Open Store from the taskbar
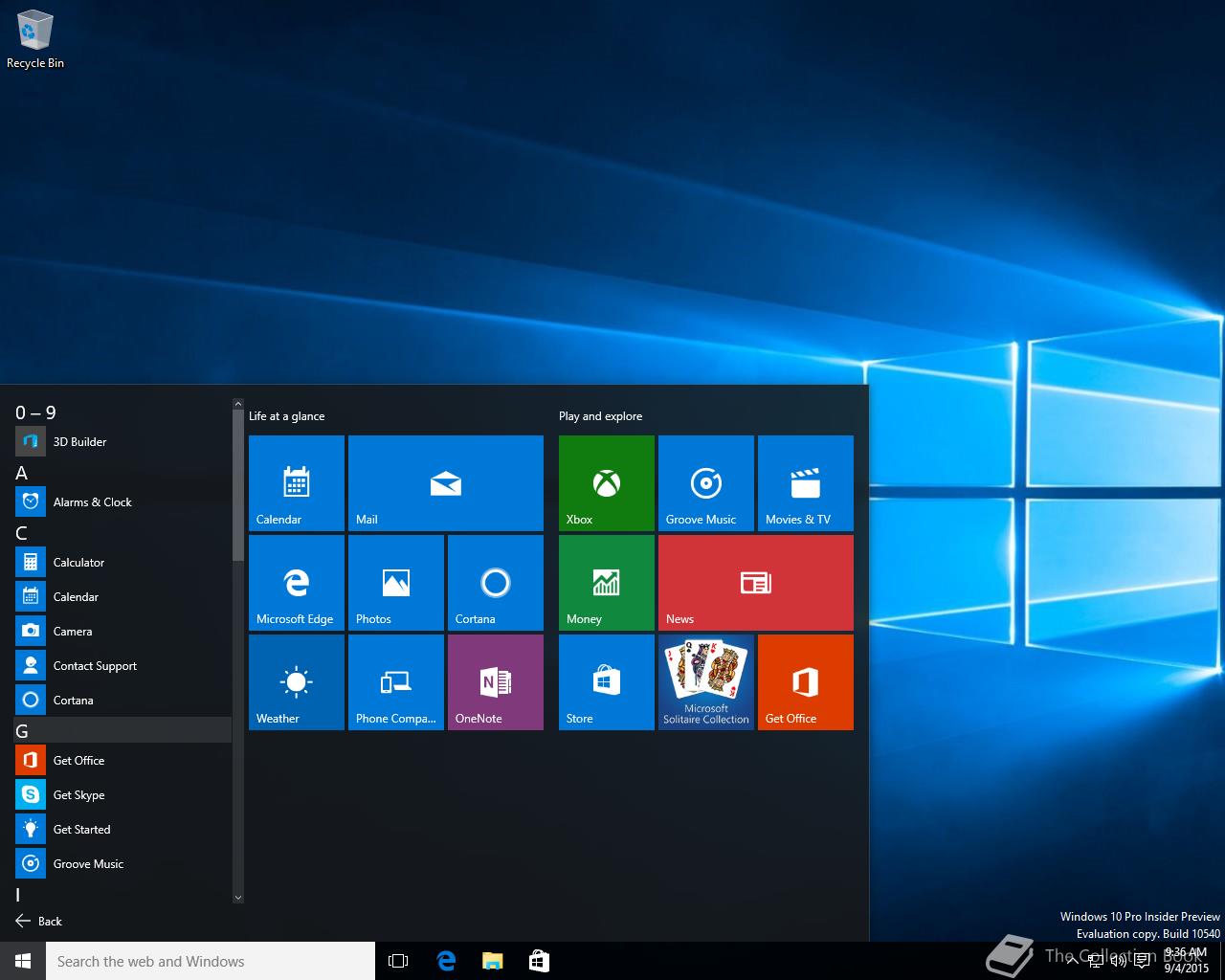Screen dimensions: 1225x980 coord(539,961)
